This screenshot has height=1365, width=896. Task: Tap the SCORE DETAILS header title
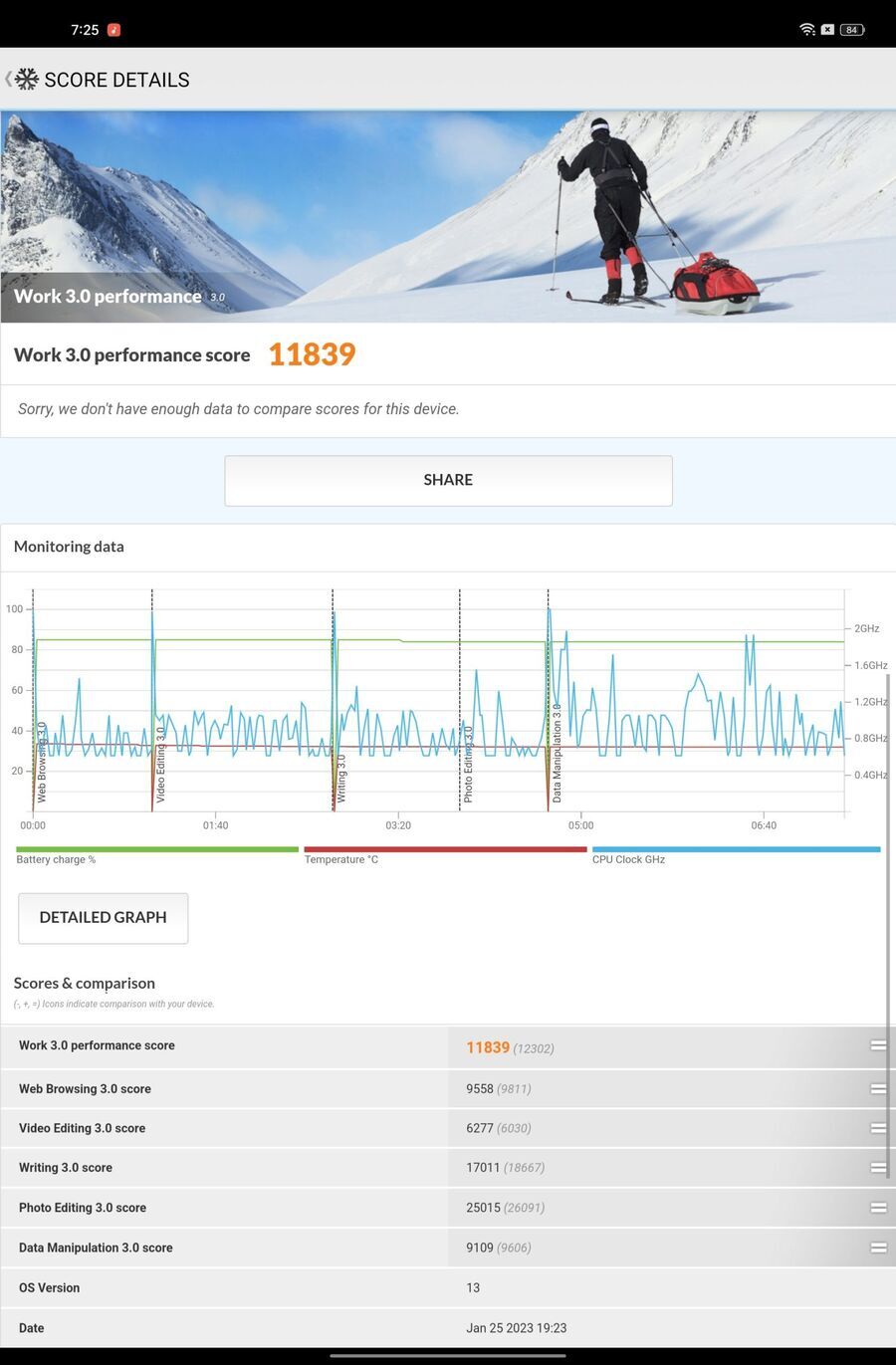pyautogui.click(x=116, y=80)
